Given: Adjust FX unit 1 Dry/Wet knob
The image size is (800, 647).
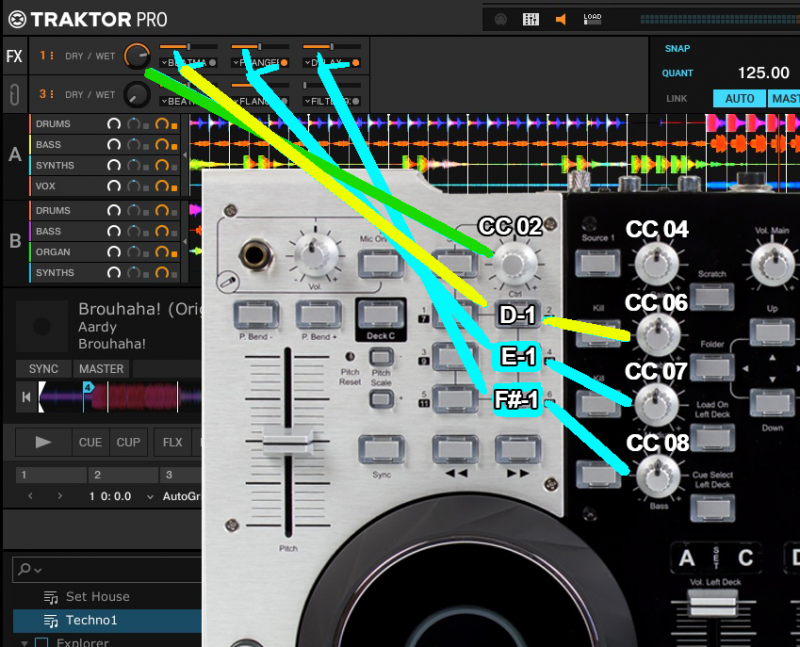Looking at the screenshot, I should point(137,56).
